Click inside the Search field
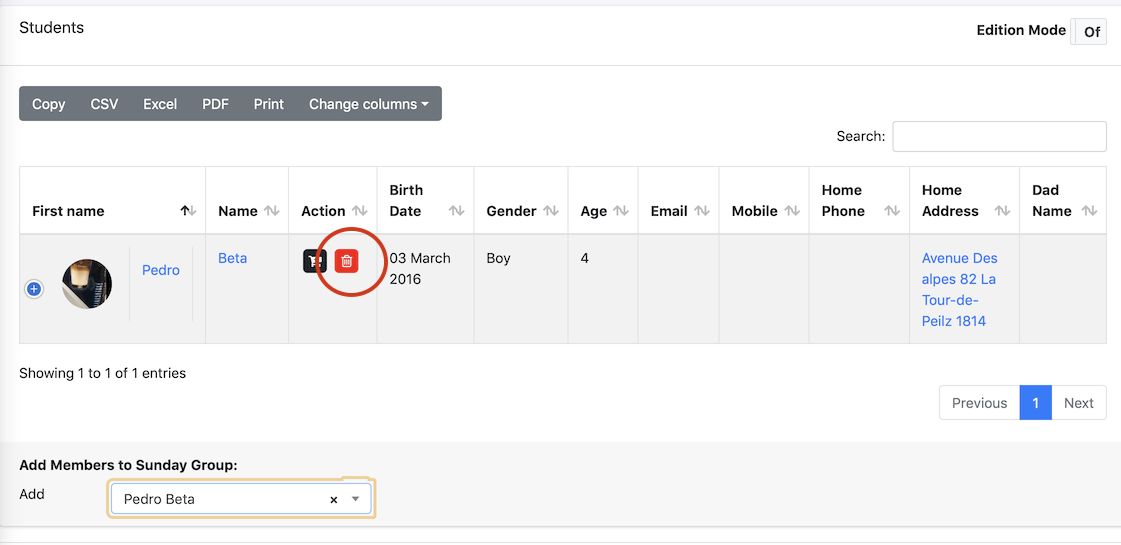This screenshot has width=1121, height=545. coord(999,136)
